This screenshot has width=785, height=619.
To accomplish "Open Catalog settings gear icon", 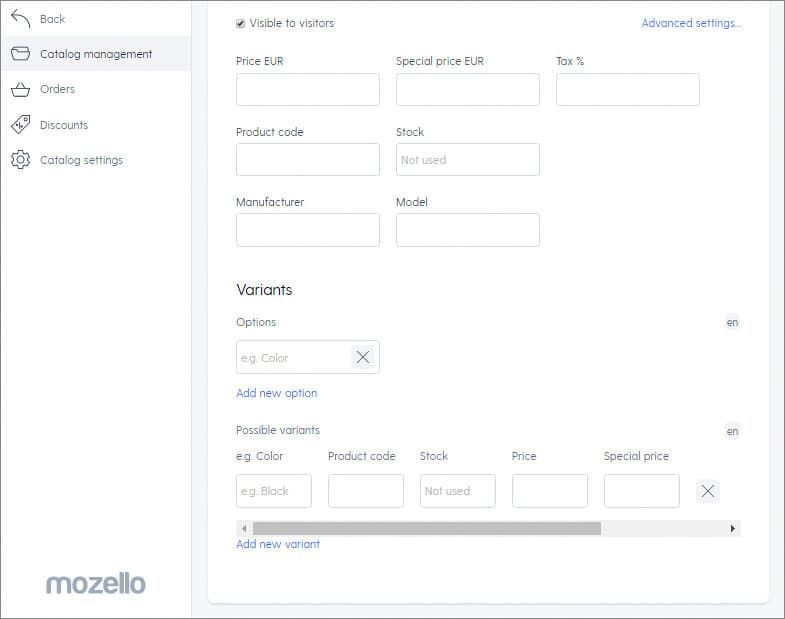I will (x=21, y=160).
